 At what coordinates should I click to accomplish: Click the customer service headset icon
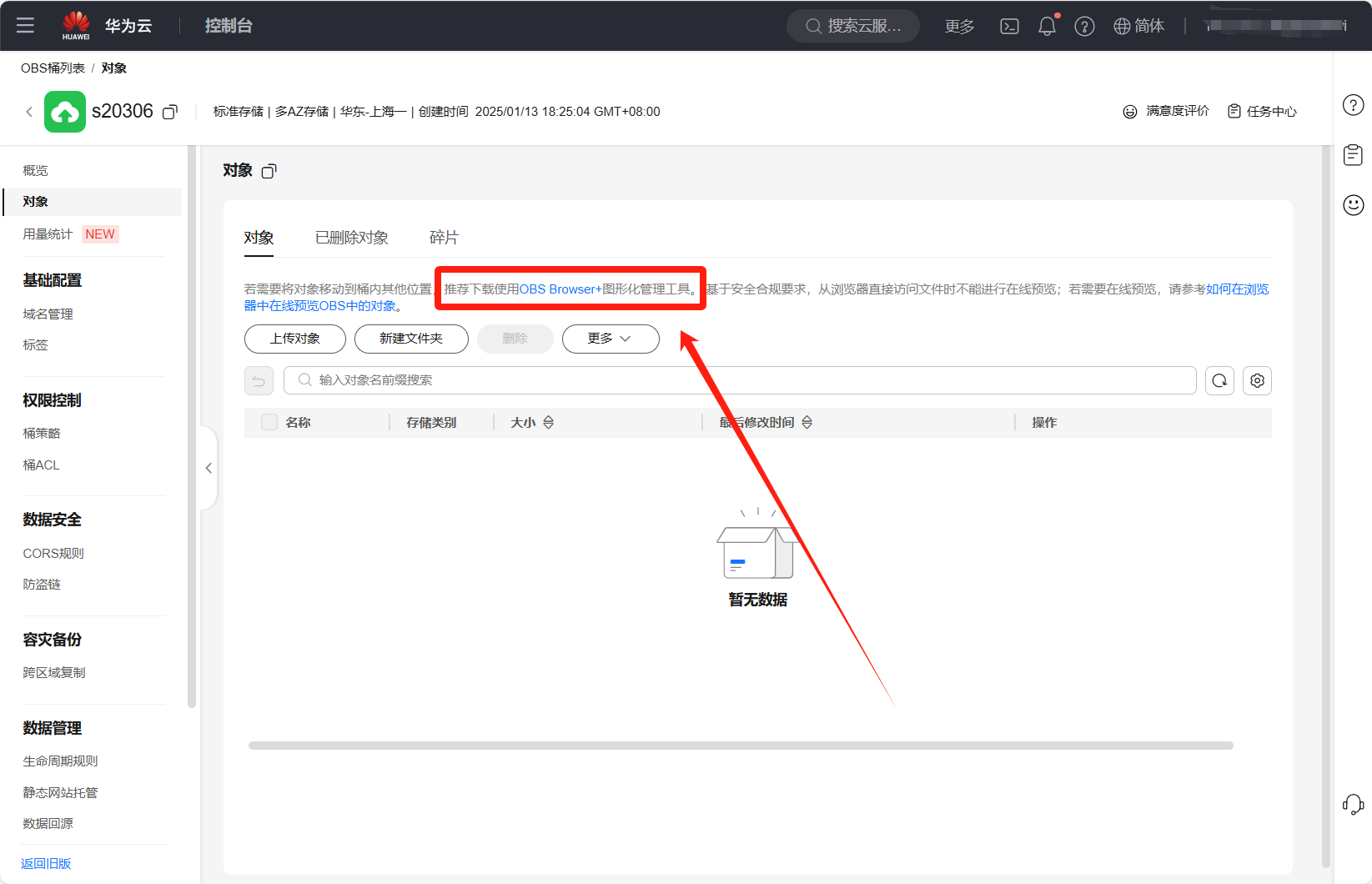(x=1353, y=804)
